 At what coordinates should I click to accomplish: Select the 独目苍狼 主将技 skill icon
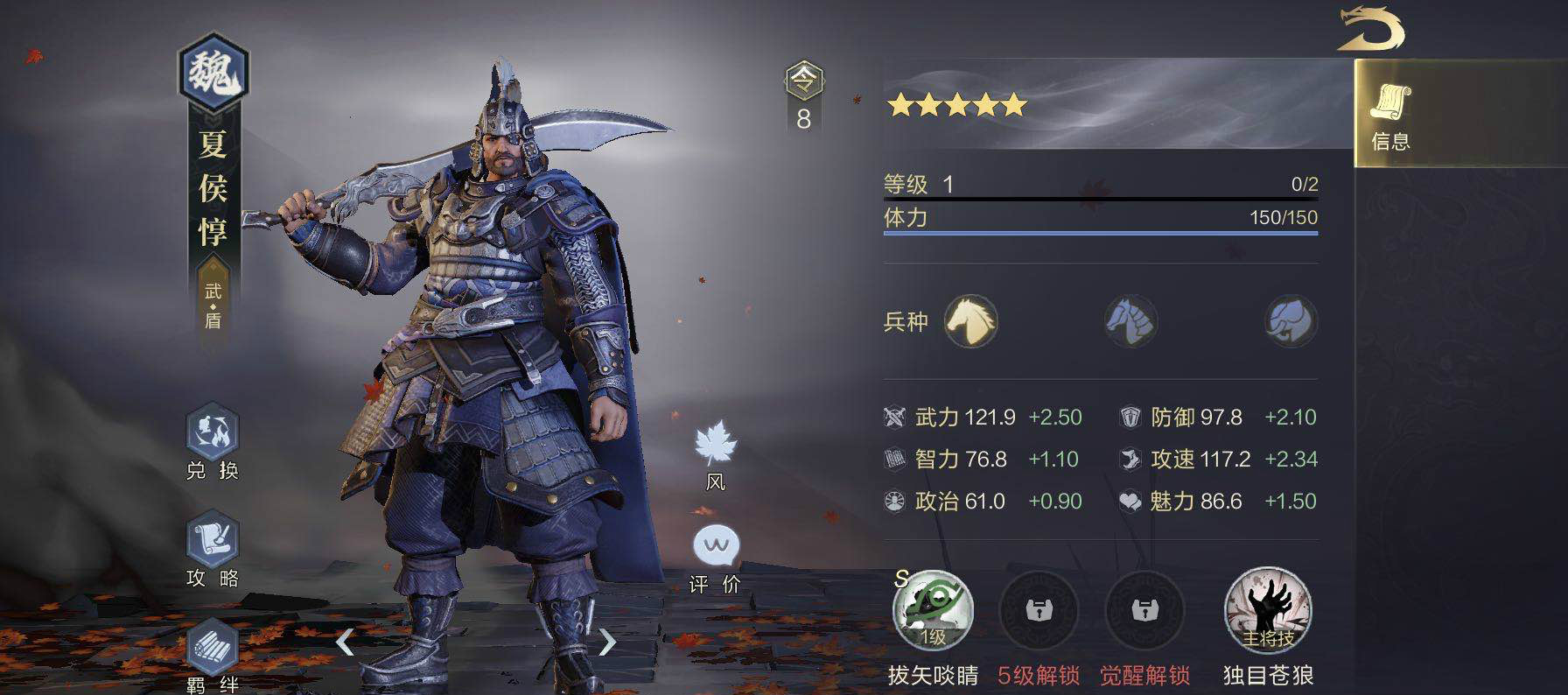[1268, 610]
